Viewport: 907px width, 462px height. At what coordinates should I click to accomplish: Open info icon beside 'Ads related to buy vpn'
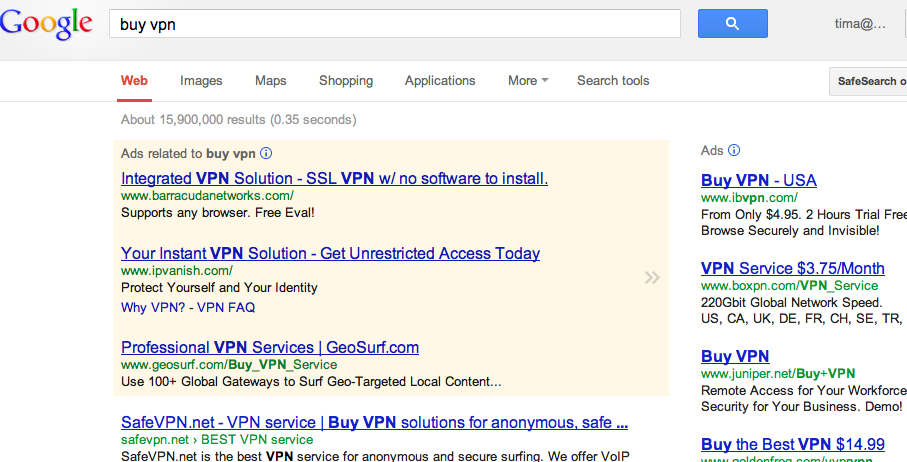(266, 153)
